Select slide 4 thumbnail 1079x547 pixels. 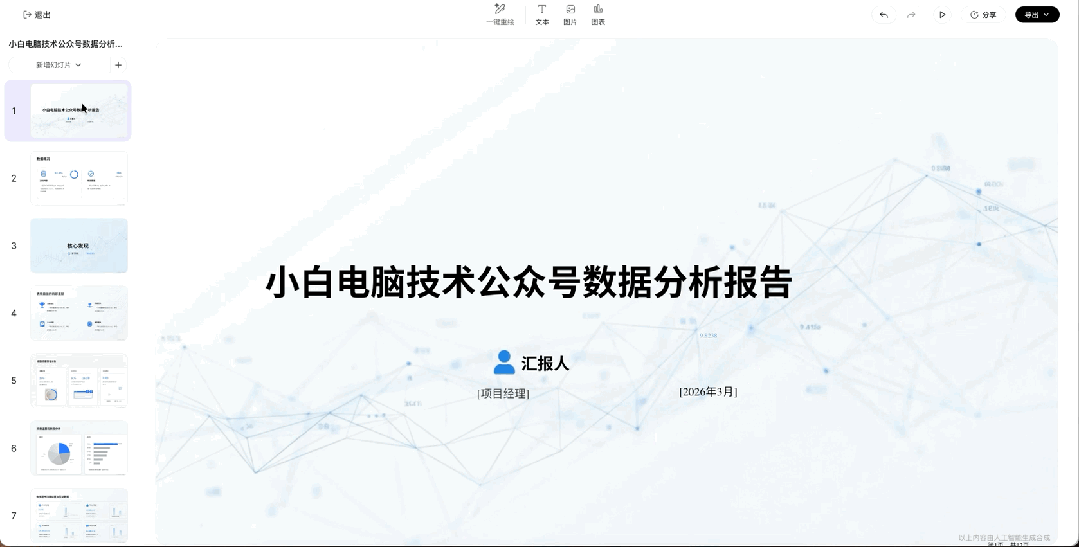coord(79,313)
